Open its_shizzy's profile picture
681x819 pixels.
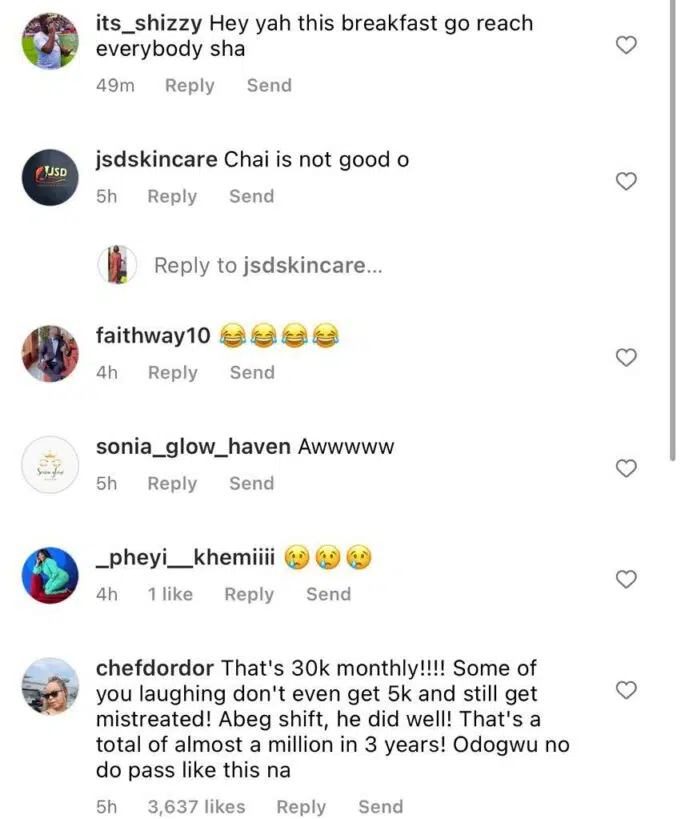point(50,41)
